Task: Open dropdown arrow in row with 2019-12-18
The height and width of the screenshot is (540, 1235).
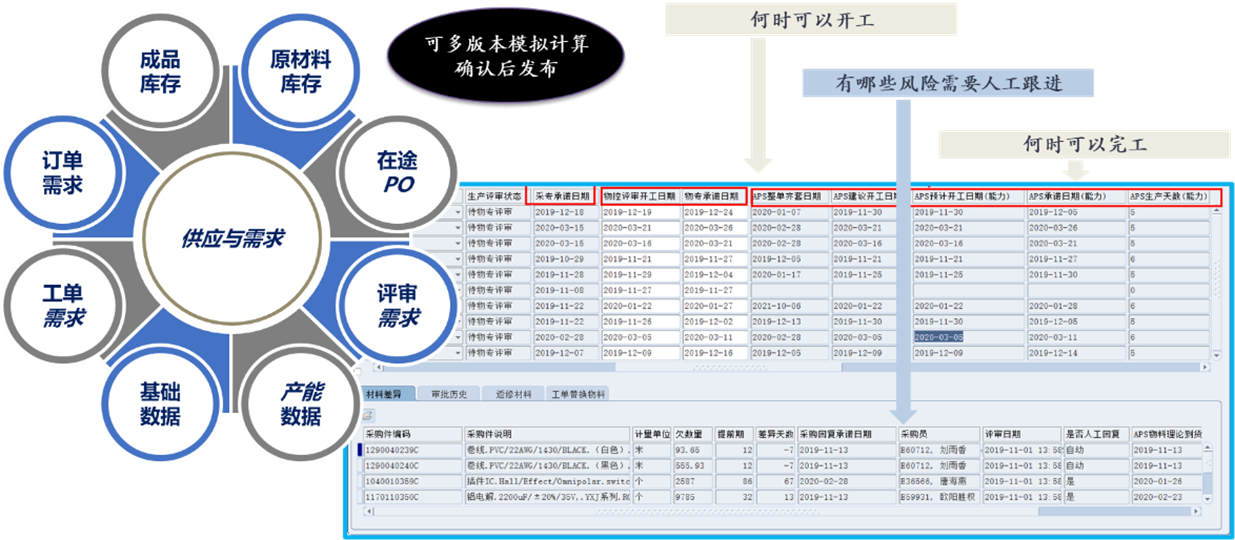Action: [x=459, y=212]
